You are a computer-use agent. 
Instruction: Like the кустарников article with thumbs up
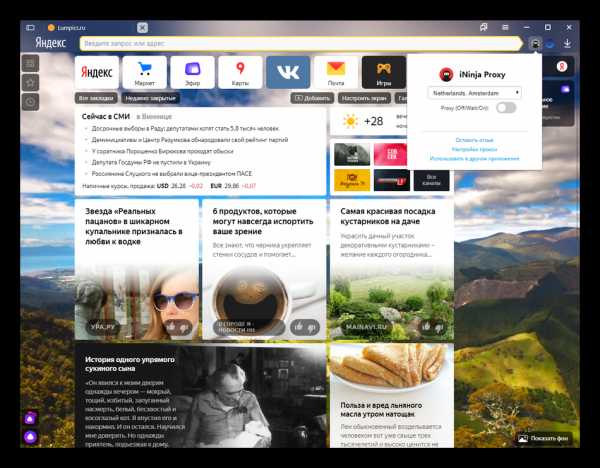coord(426,326)
